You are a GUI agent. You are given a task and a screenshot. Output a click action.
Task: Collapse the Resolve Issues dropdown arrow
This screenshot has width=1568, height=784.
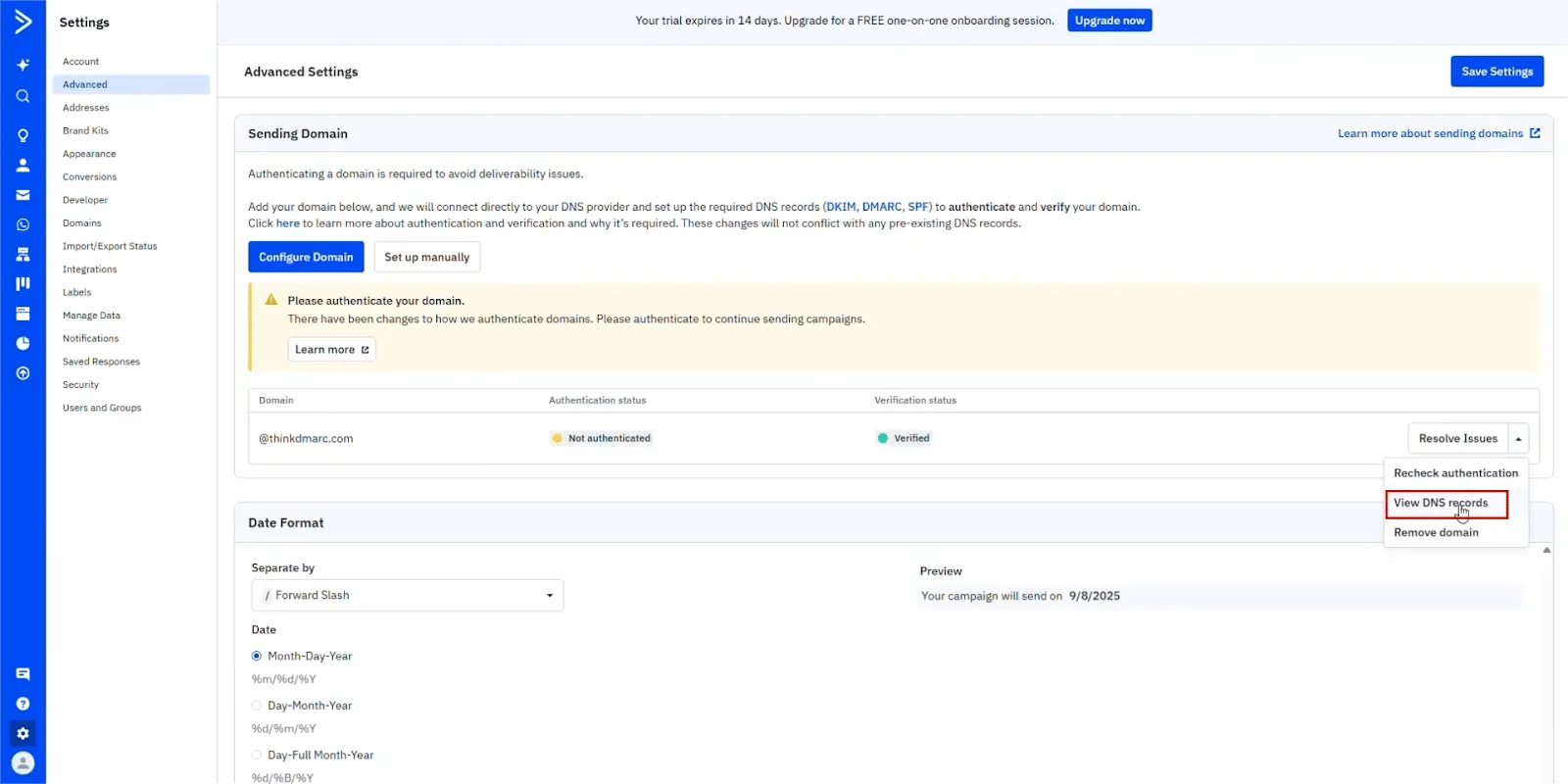[1518, 438]
